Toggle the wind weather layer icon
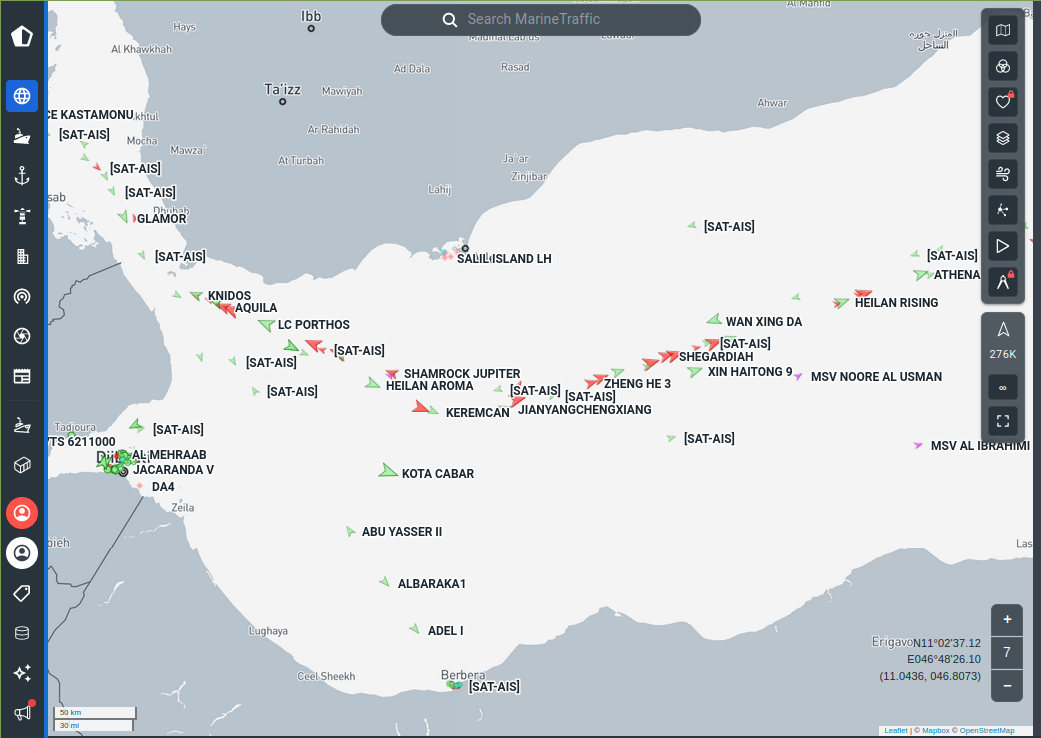This screenshot has width=1041, height=738. [1002, 174]
